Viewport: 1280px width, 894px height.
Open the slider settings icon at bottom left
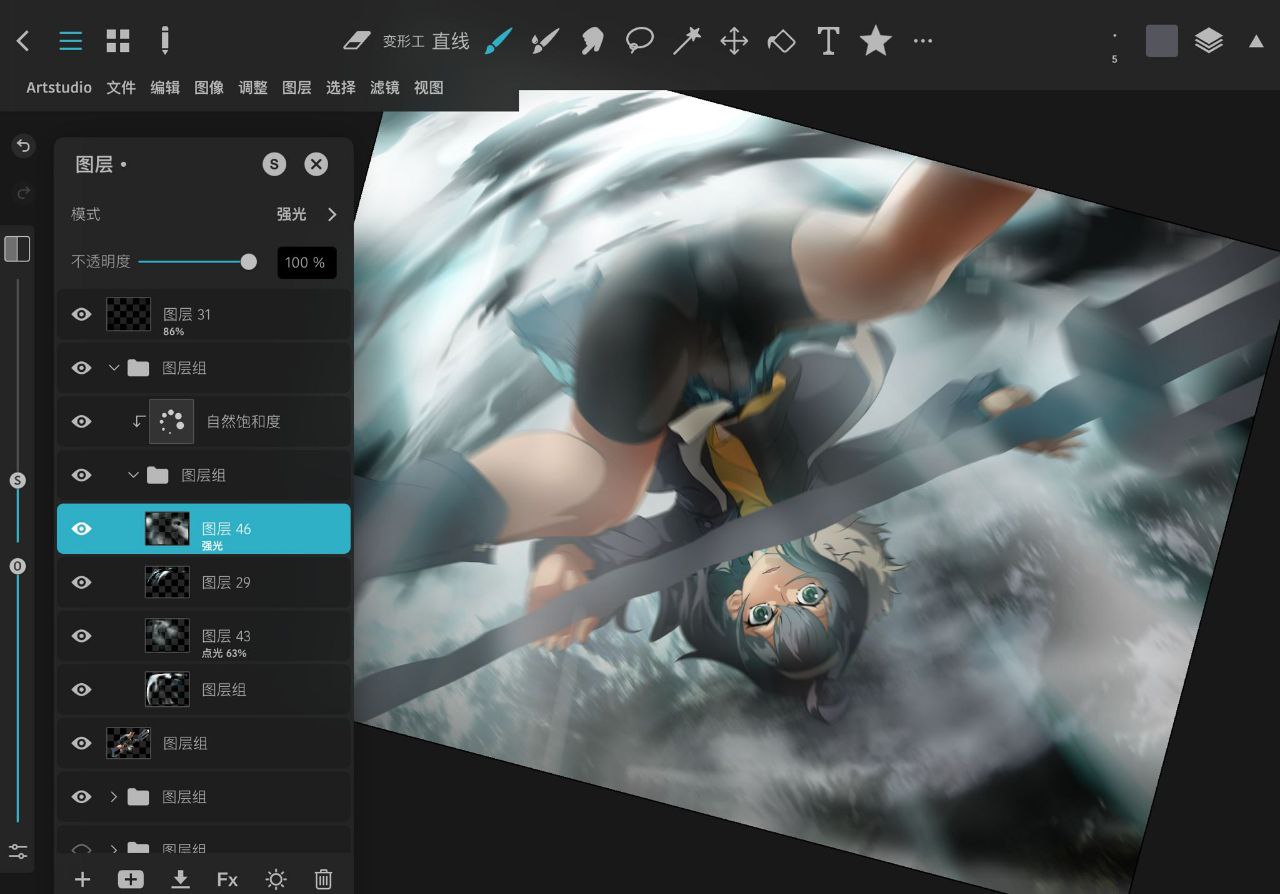(18, 851)
